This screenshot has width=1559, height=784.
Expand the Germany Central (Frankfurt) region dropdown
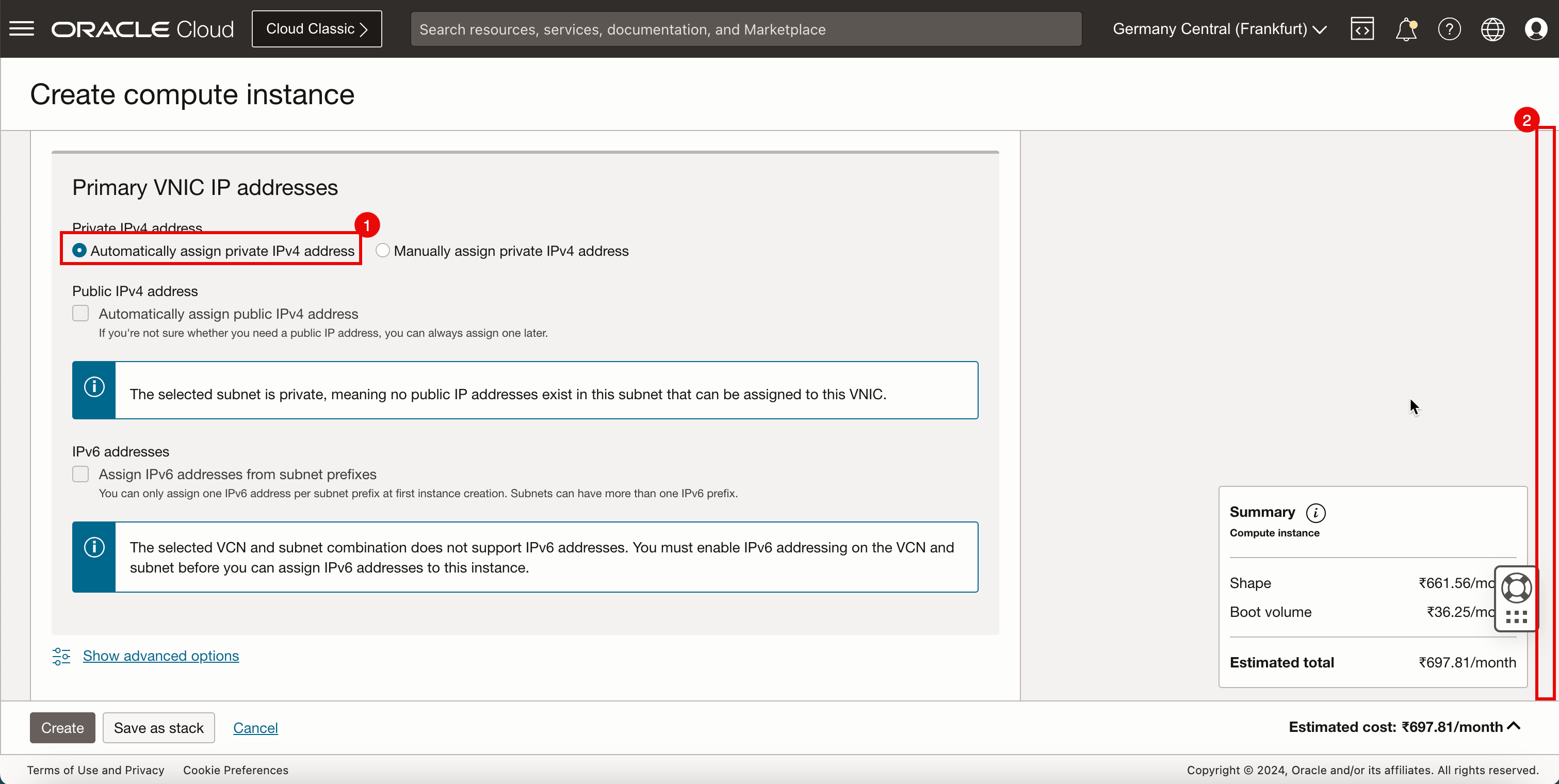tap(1219, 29)
